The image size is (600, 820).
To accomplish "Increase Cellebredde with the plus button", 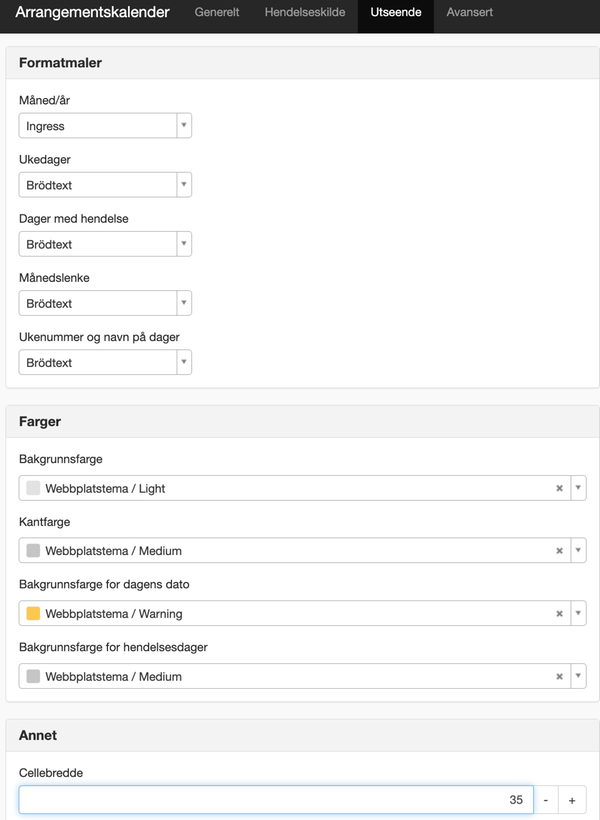I will coord(572,800).
